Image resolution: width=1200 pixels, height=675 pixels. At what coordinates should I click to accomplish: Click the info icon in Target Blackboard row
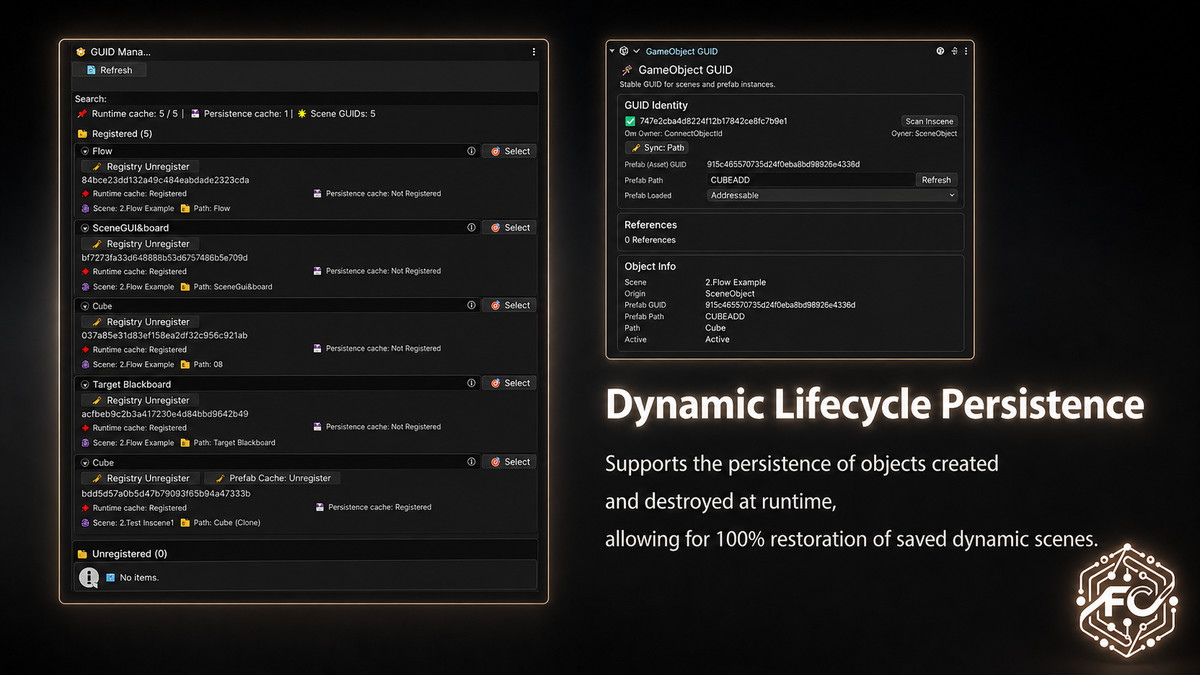(x=471, y=383)
